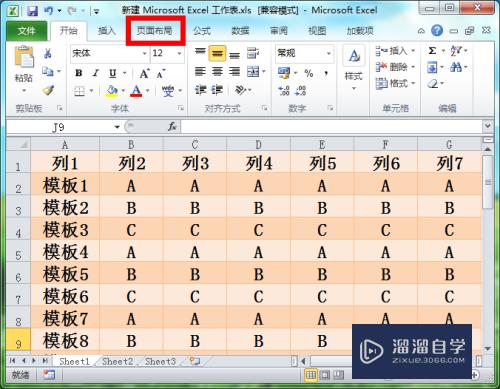This screenshot has width=500, height=389.
Task: Open the phonetic guide (wén) icon
Action: click(168, 91)
